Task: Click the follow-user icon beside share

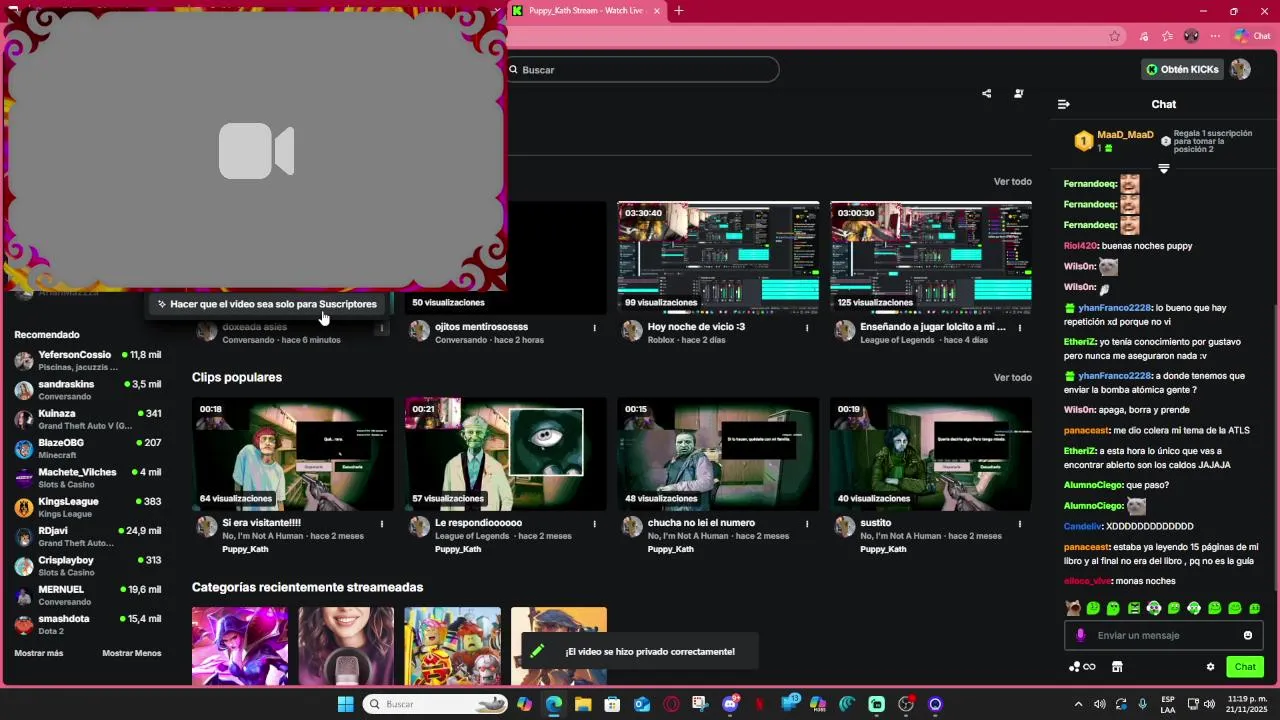Action: pyautogui.click(x=1018, y=93)
